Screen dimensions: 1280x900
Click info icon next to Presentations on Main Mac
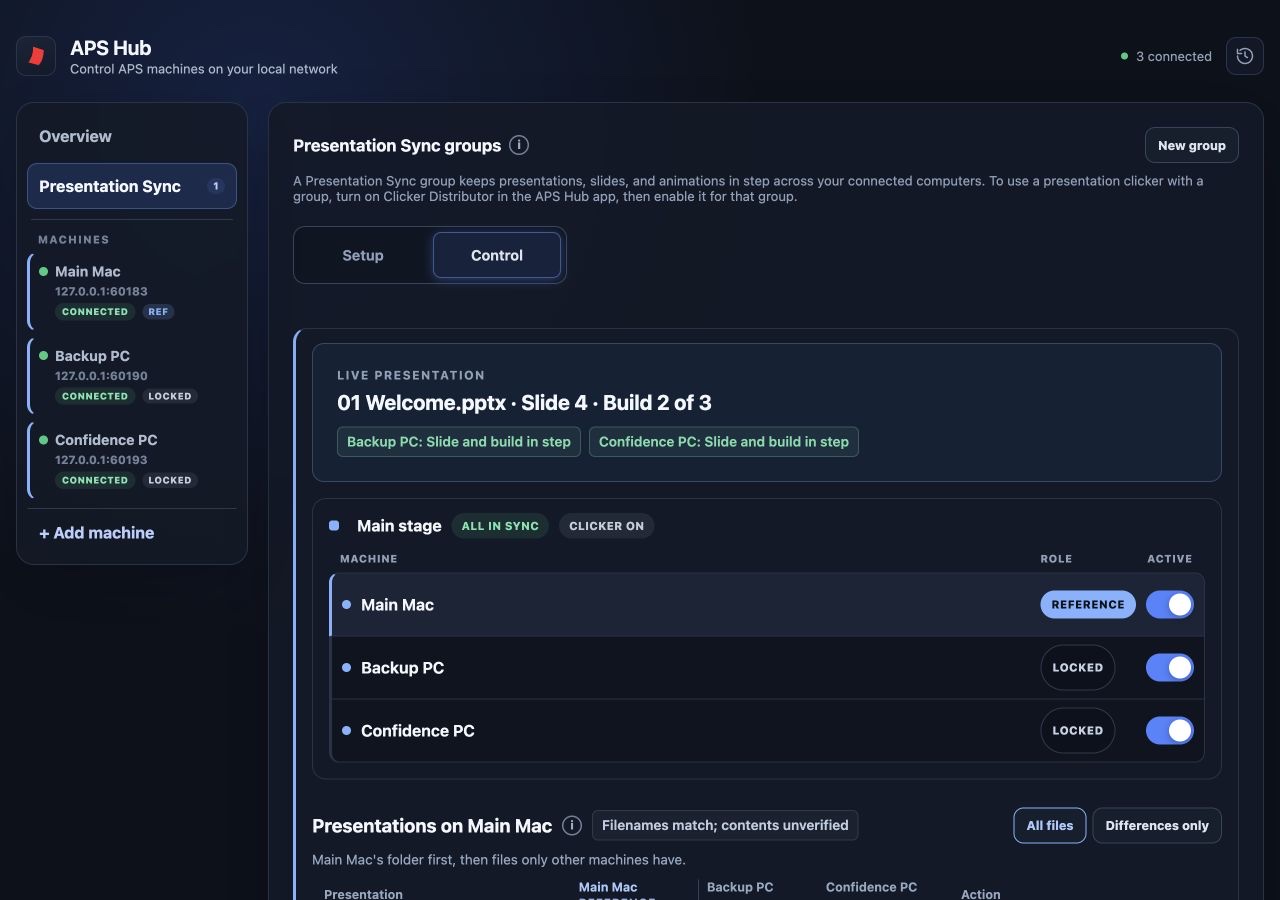coord(572,825)
